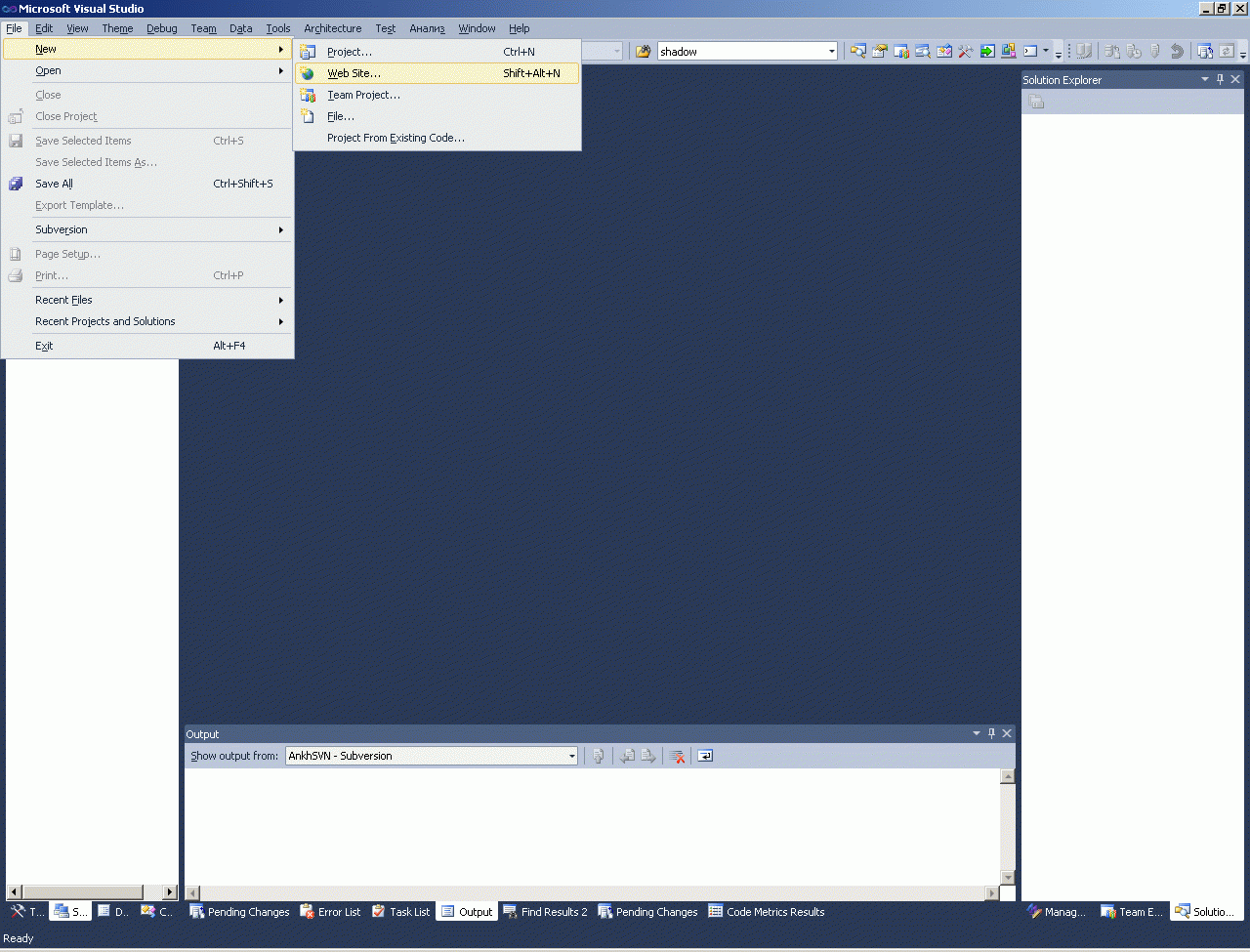Choose New Project… from the submenu
Viewport: 1250px width, 952px height.
(437, 52)
